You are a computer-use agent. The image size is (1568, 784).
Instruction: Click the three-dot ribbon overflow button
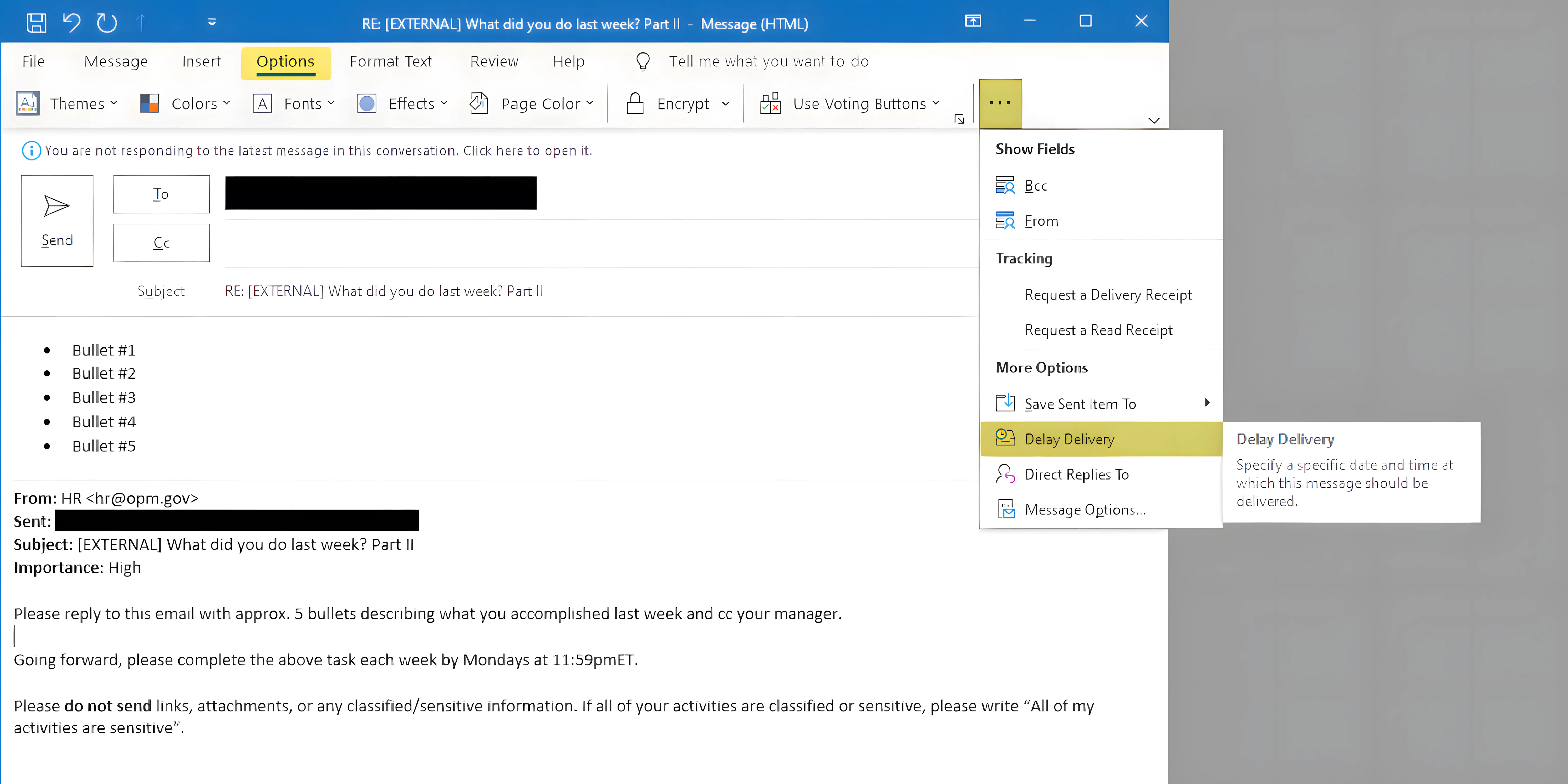coord(1000,103)
